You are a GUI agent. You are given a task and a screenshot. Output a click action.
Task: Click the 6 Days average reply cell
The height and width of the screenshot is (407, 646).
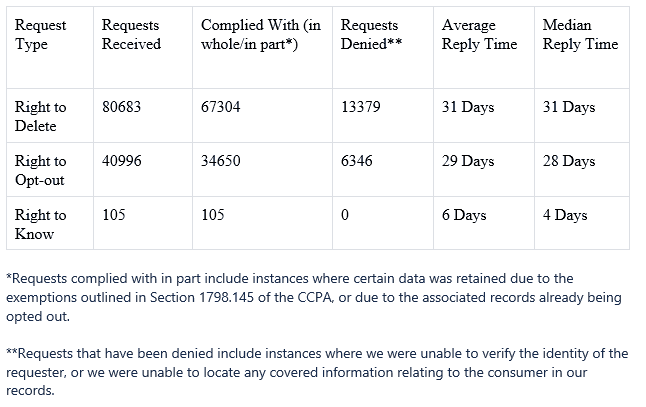(464, 215)
